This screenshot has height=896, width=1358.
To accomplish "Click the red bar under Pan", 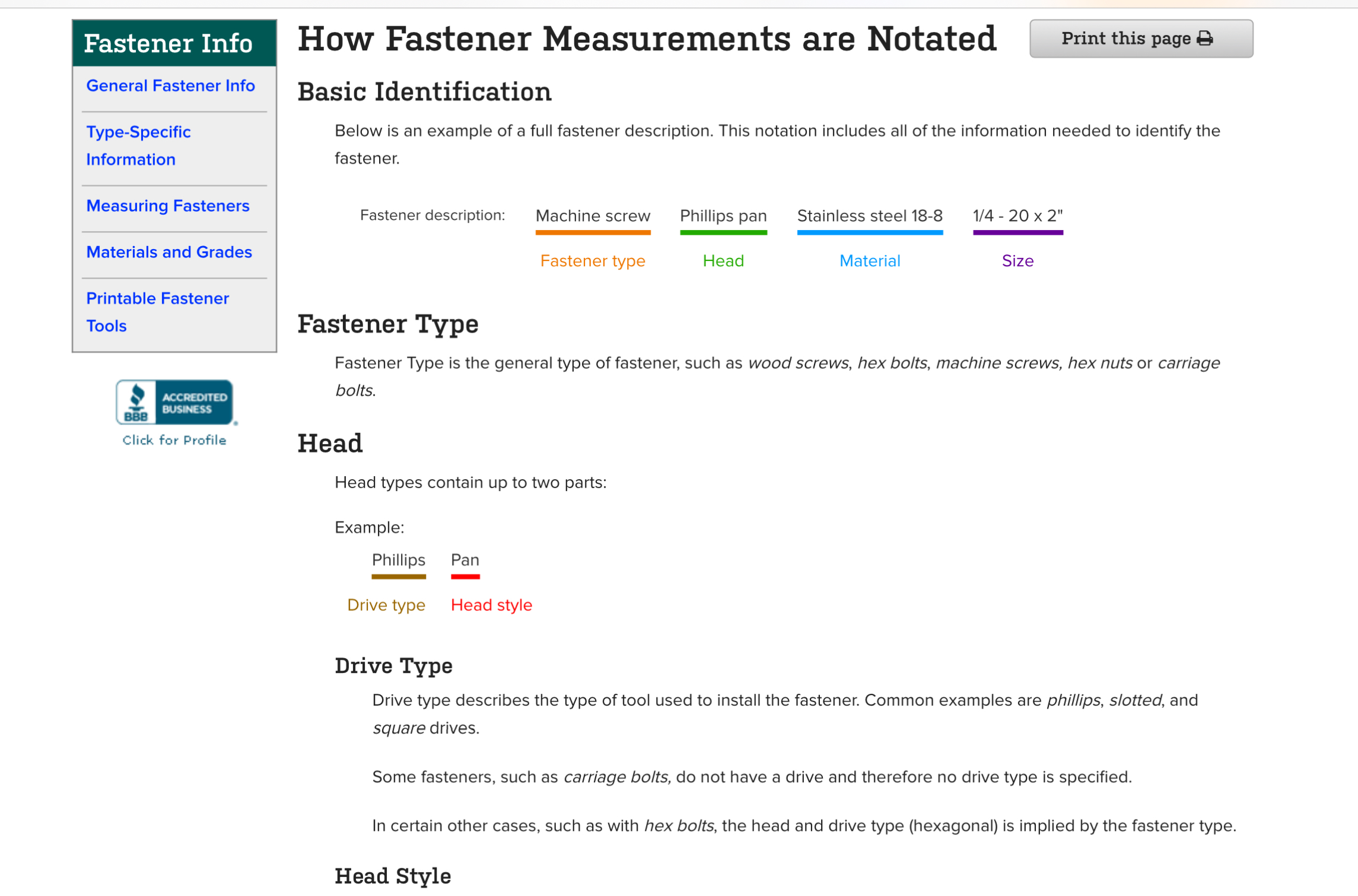I will [x=465, y=576].
